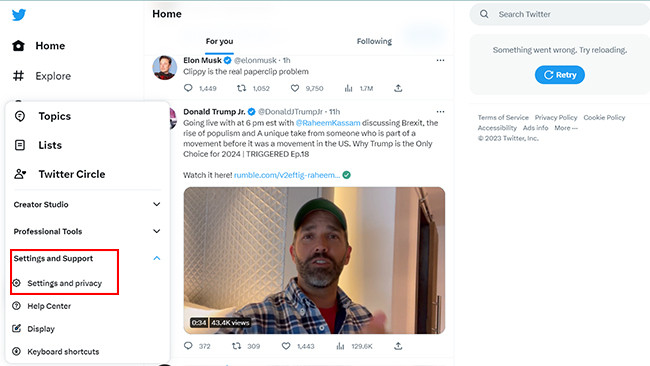Click the Twitter bird logo

[x=19, y=15]
